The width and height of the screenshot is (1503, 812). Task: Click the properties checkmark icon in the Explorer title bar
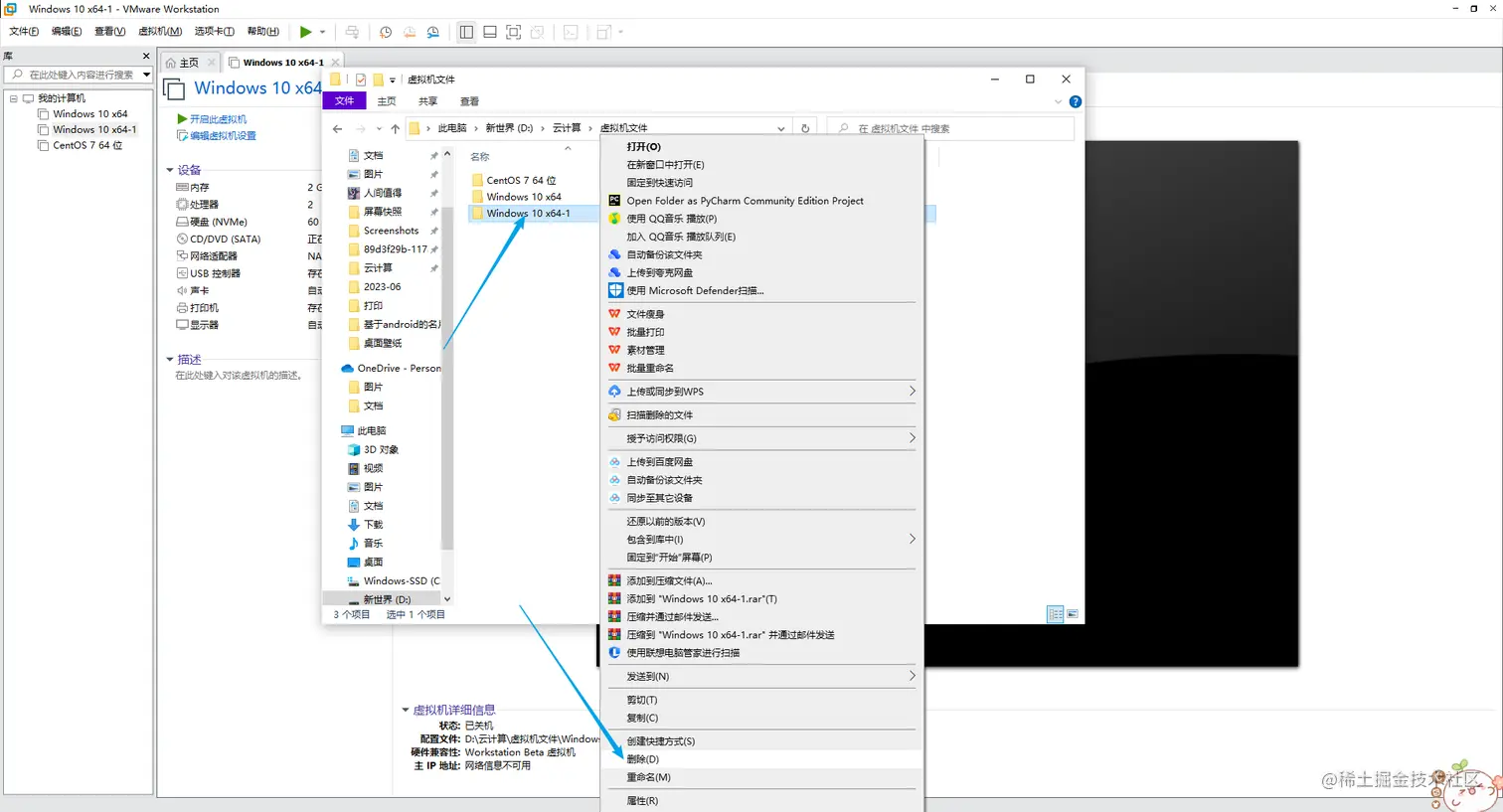(361, 80)
